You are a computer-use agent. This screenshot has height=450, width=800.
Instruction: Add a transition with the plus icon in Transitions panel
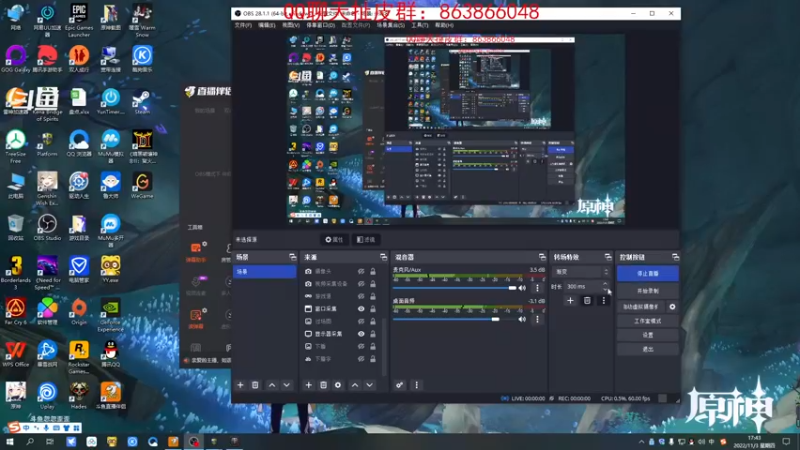tap(570, 301)
